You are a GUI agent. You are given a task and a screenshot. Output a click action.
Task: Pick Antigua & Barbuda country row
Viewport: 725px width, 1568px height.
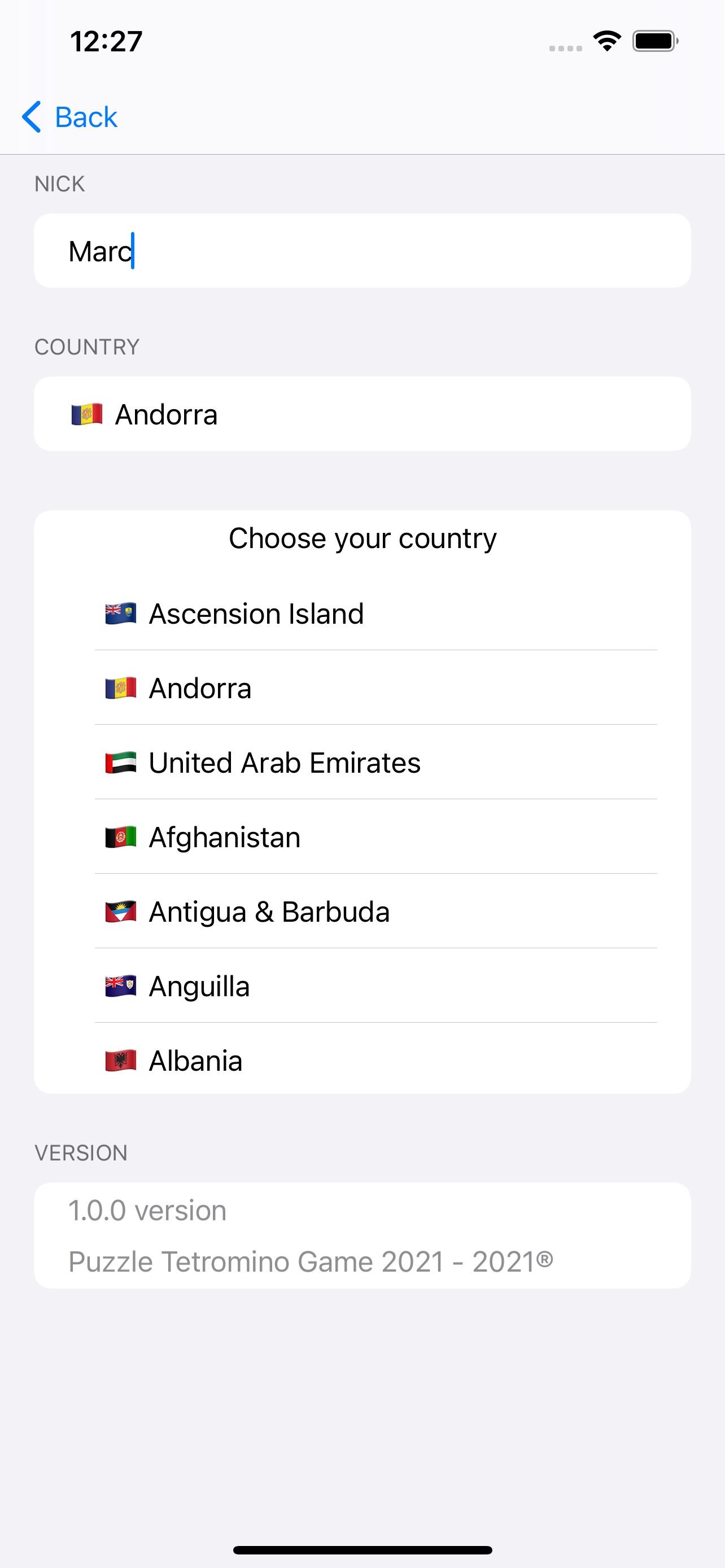[376, 912]
